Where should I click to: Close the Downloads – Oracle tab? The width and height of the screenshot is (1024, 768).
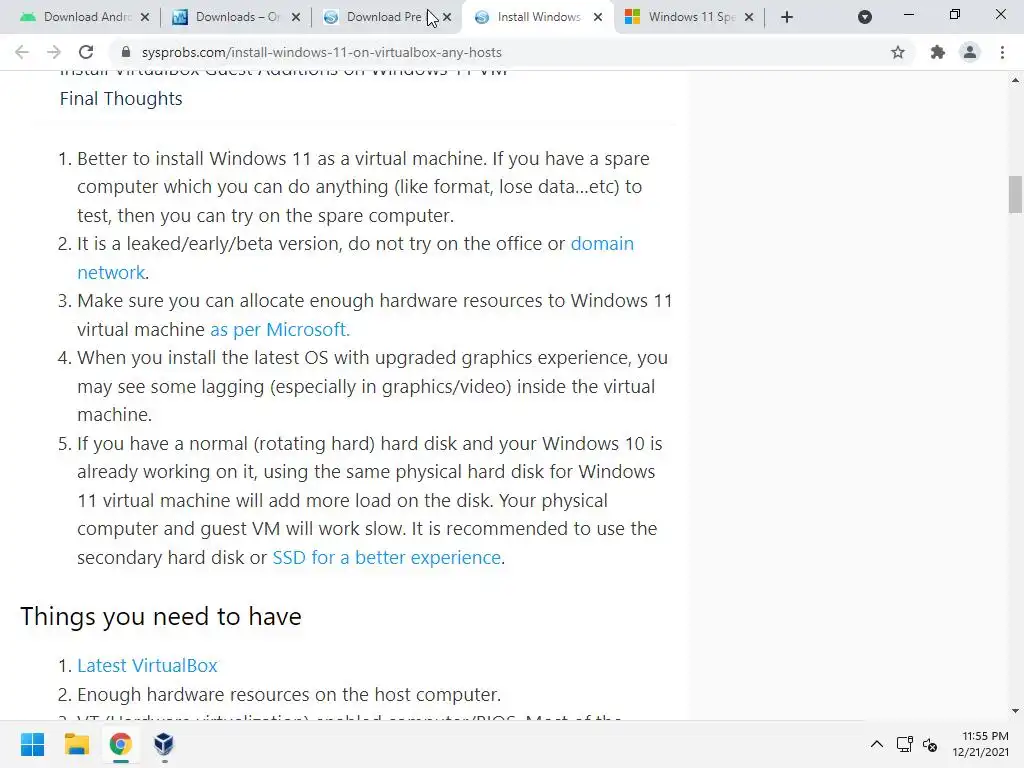296,17
